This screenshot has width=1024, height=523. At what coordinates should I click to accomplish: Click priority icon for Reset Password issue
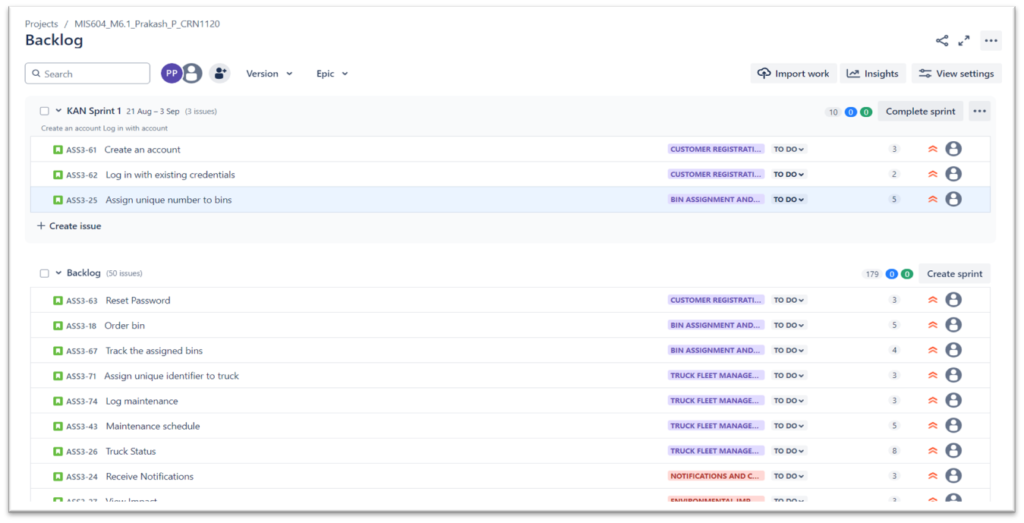pyautogui.click(x=932, y=300)
